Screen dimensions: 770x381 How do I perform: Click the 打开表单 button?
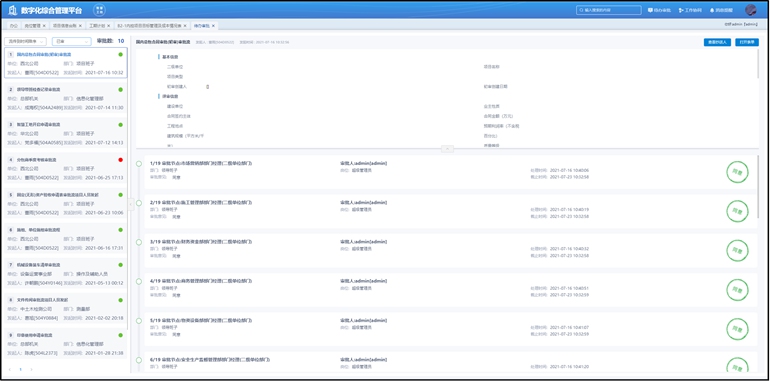746,42
